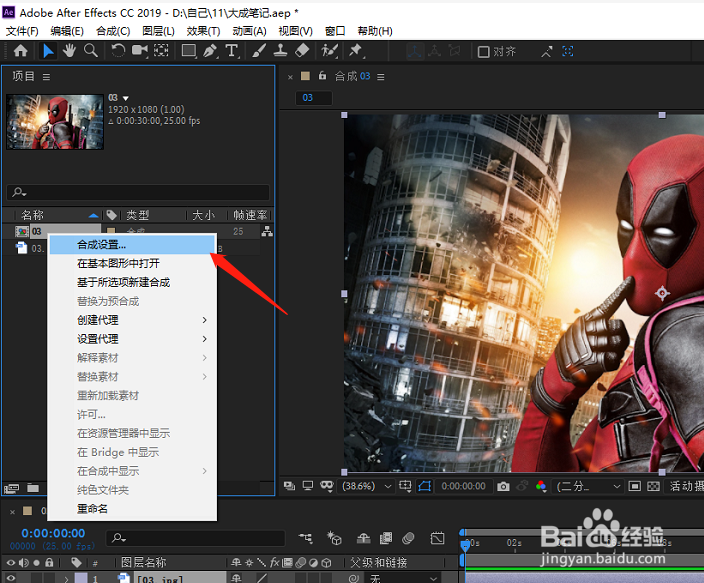Click the flowchart icon beside composition 03
This screenshot has width=704, height=583.
point(267,232)
